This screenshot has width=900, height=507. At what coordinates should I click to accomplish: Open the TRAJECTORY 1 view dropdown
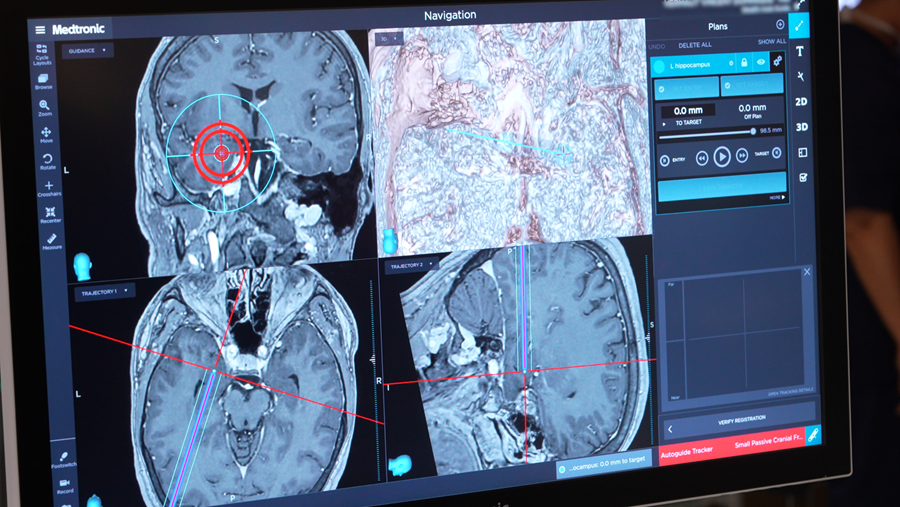104,292
